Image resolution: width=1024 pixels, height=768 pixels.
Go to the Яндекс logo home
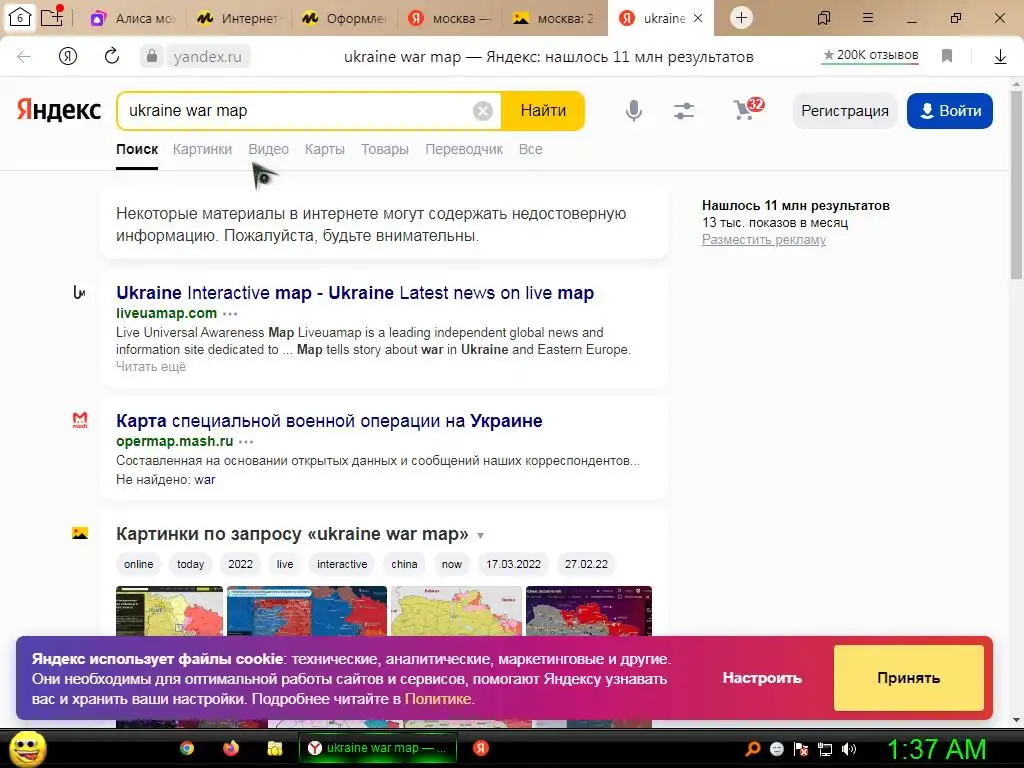[59, 110]
